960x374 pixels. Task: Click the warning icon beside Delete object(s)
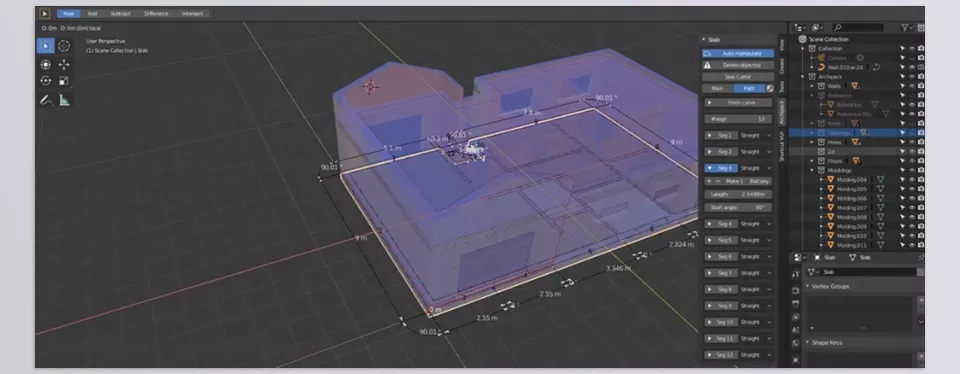tap(707, 65)
